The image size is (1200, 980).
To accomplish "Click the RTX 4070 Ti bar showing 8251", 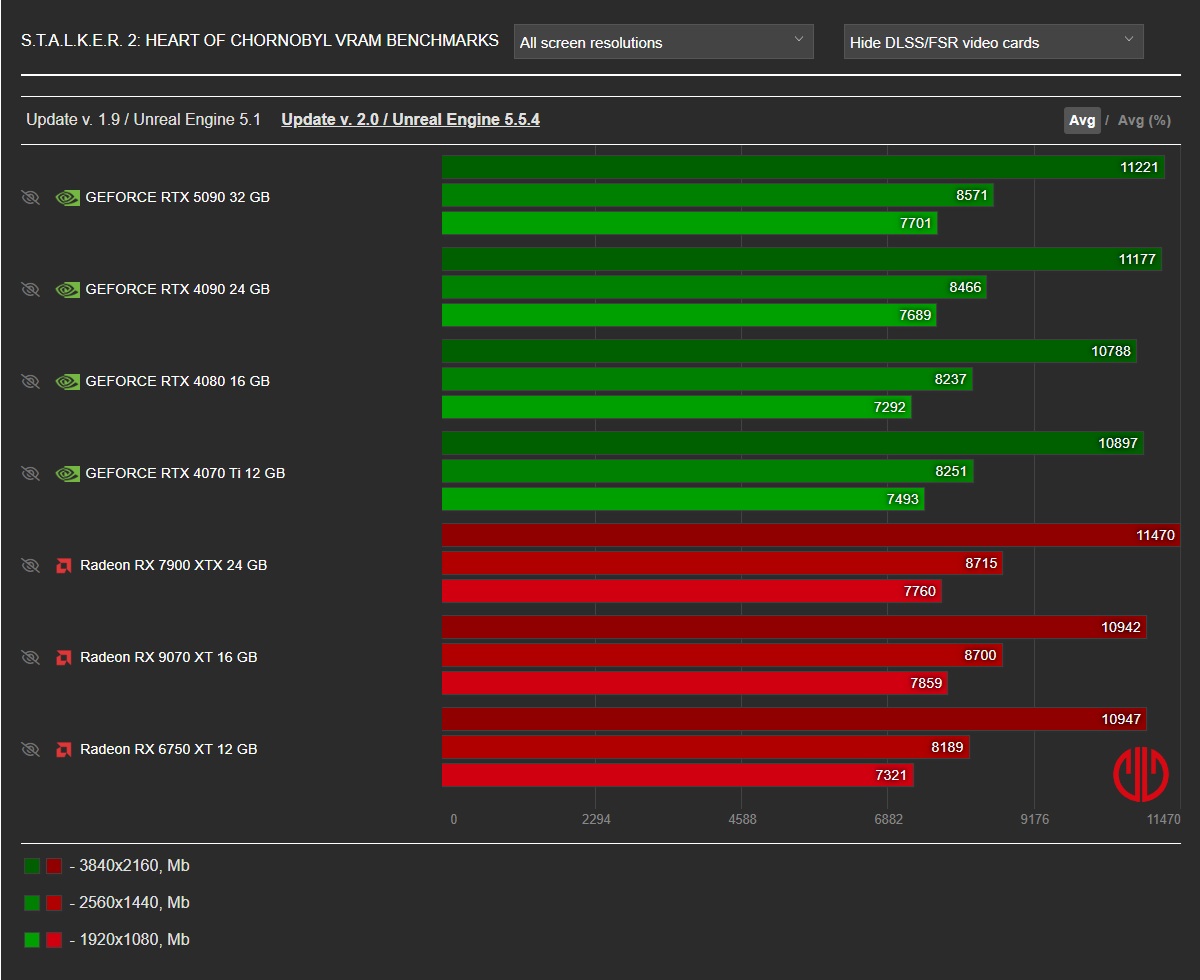I will [x=707, y=471].
